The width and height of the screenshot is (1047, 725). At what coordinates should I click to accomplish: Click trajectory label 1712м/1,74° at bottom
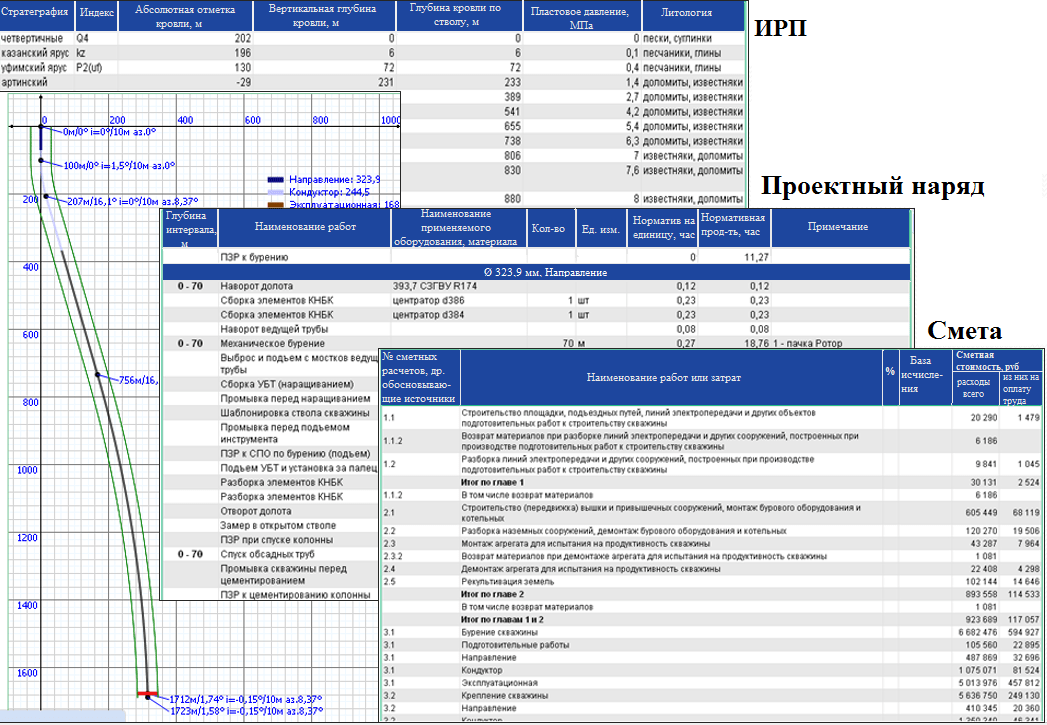(x=246, y=698)
